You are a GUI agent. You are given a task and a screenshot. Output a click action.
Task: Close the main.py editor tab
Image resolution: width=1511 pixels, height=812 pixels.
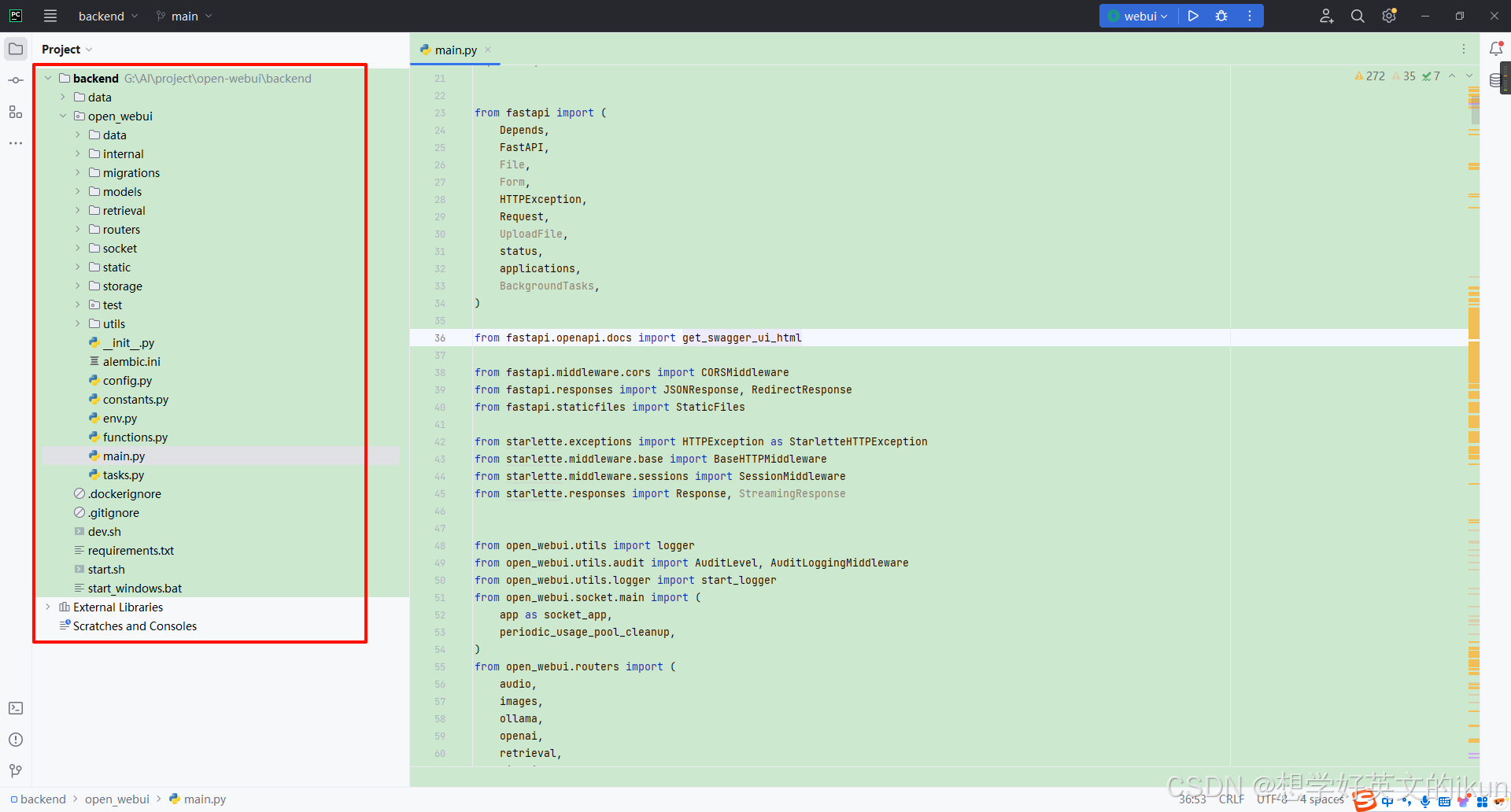pyautogui.click(x=488, y=50)
